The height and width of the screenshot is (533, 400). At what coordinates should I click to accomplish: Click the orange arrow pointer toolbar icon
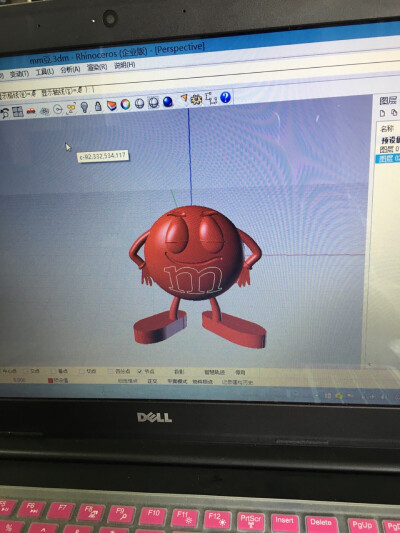click(184, 99)
